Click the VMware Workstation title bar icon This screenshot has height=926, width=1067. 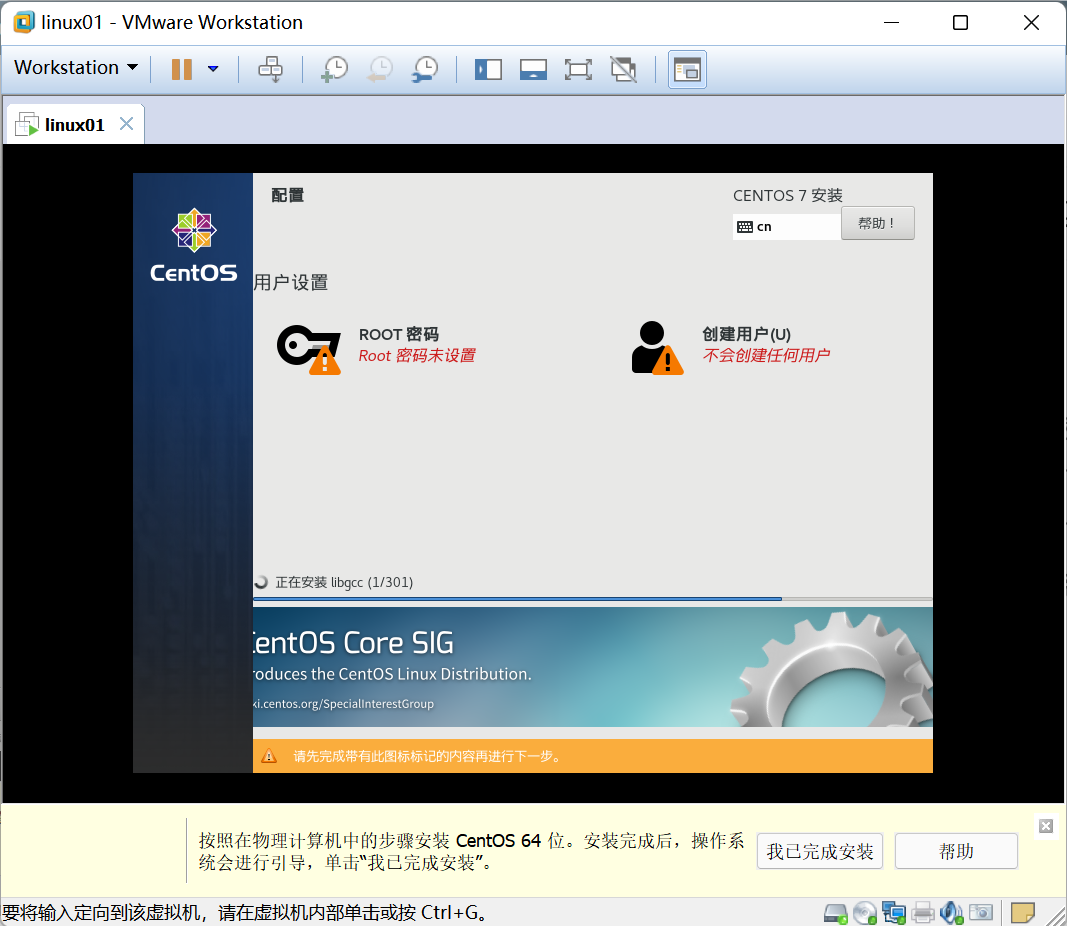pos(24,22)
